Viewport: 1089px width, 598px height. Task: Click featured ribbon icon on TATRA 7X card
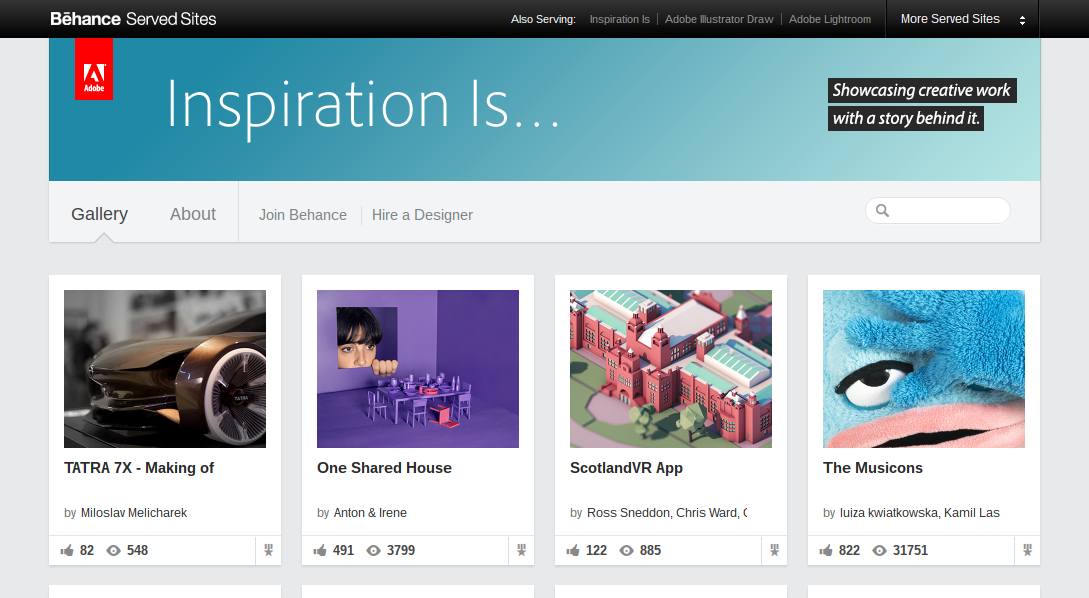(268, 551)
